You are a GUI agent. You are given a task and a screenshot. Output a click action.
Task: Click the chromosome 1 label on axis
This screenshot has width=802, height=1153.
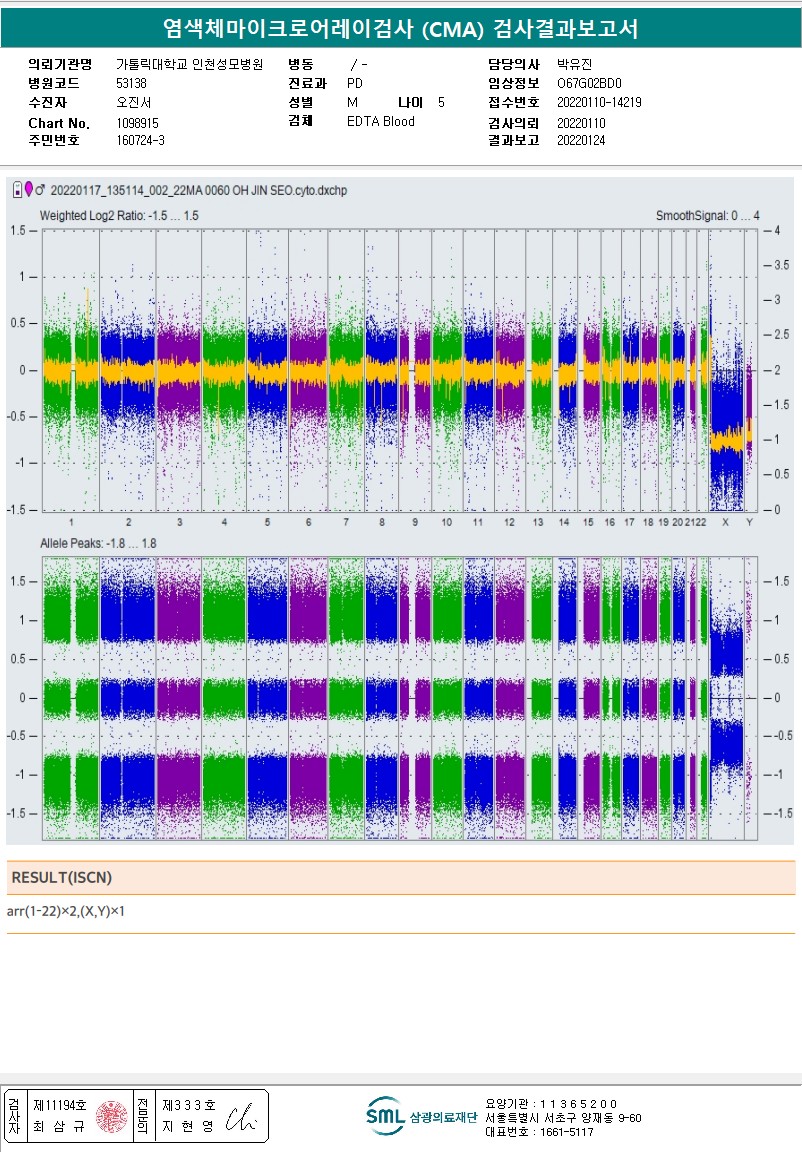[x=71, y=522]
